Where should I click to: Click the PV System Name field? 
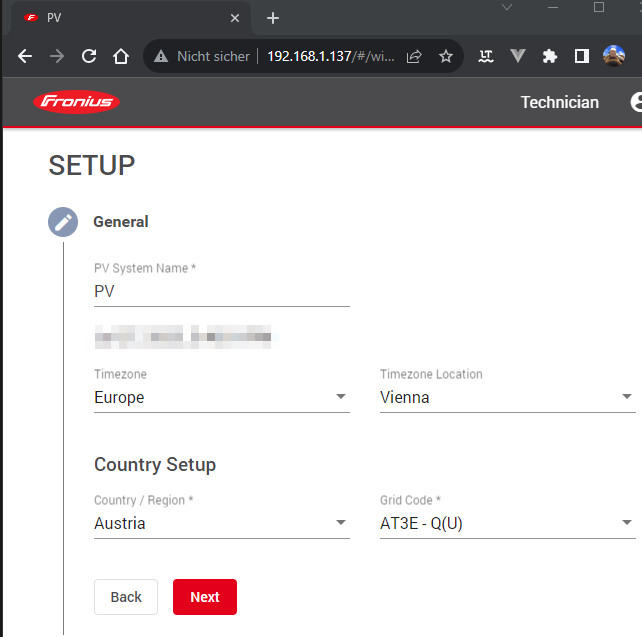point(221,291)
